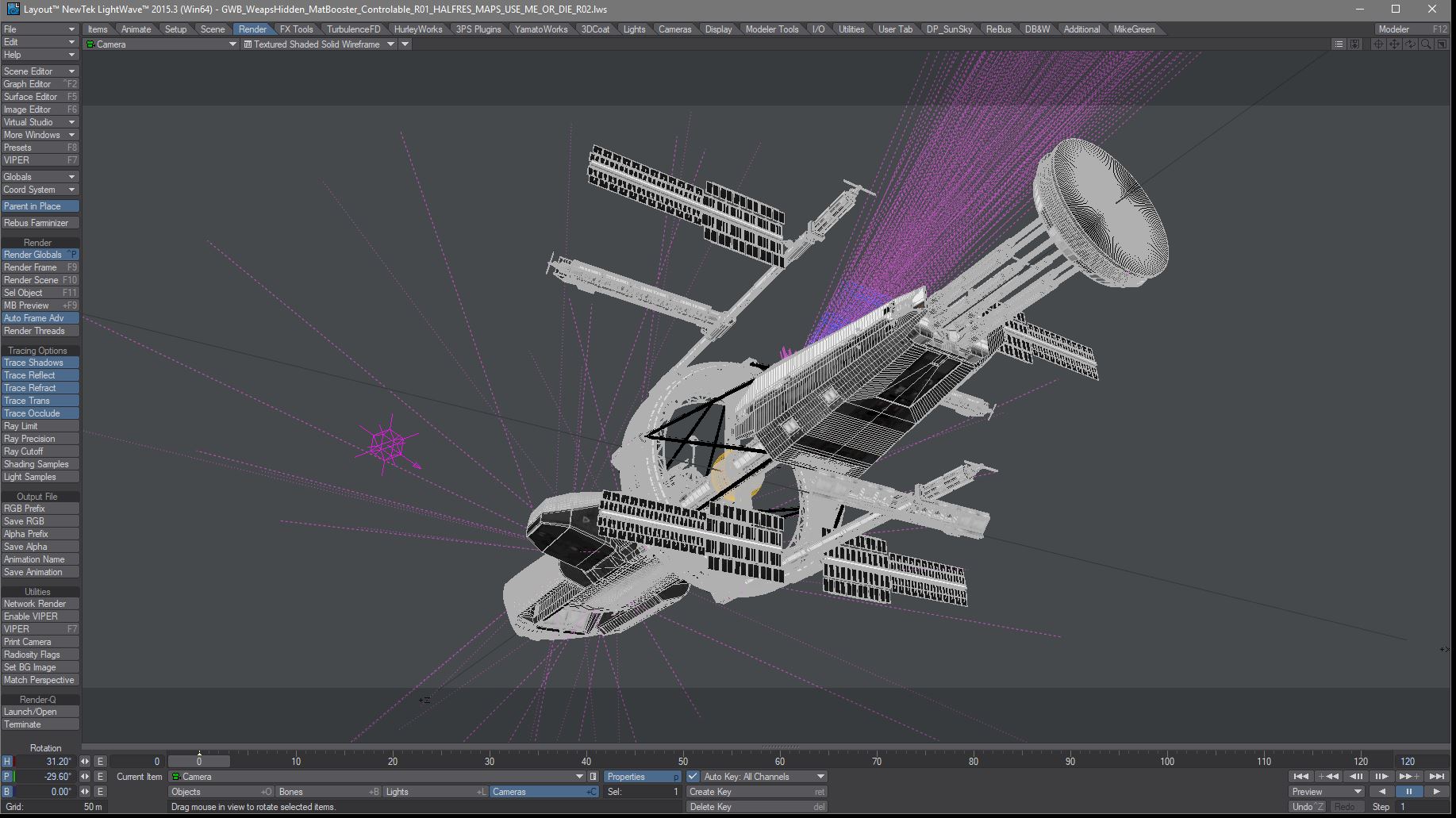Go to next keyframe button
This screenshot has height=818, width=1456.
(1409, 777)
